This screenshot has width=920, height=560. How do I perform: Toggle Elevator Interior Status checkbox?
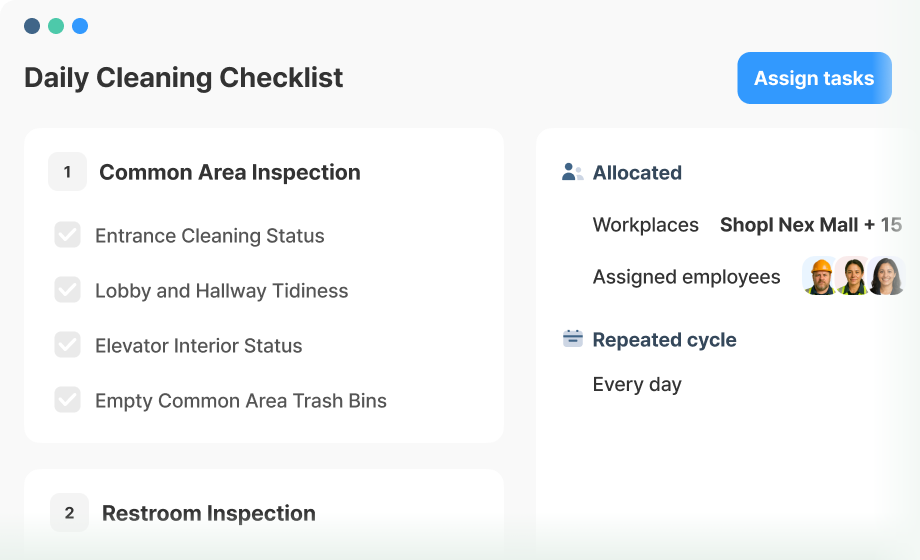(67, 345)
